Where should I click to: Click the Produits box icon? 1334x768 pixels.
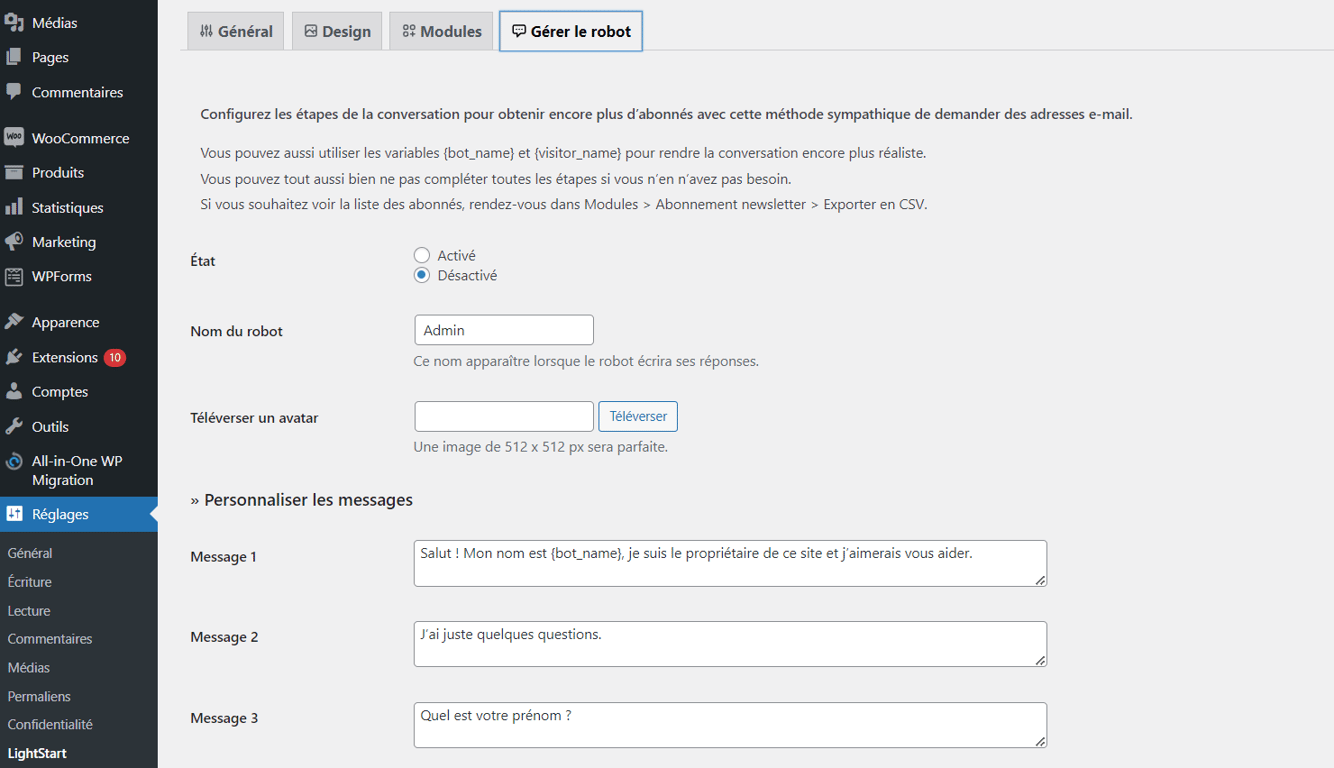(x=14, y=172)
